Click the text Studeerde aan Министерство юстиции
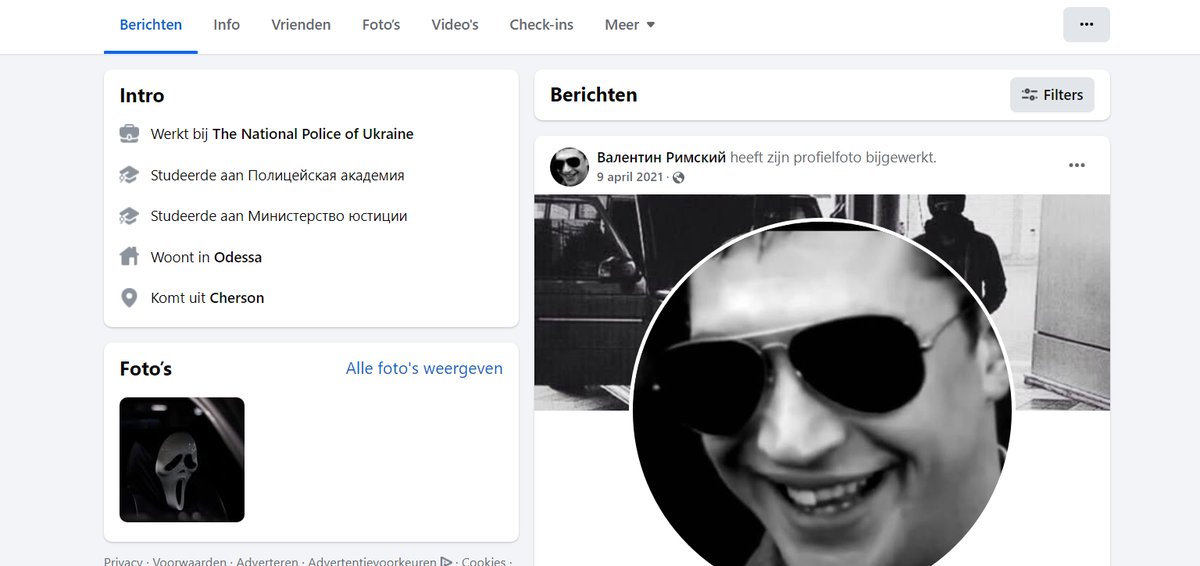 (x=279, y=216)
